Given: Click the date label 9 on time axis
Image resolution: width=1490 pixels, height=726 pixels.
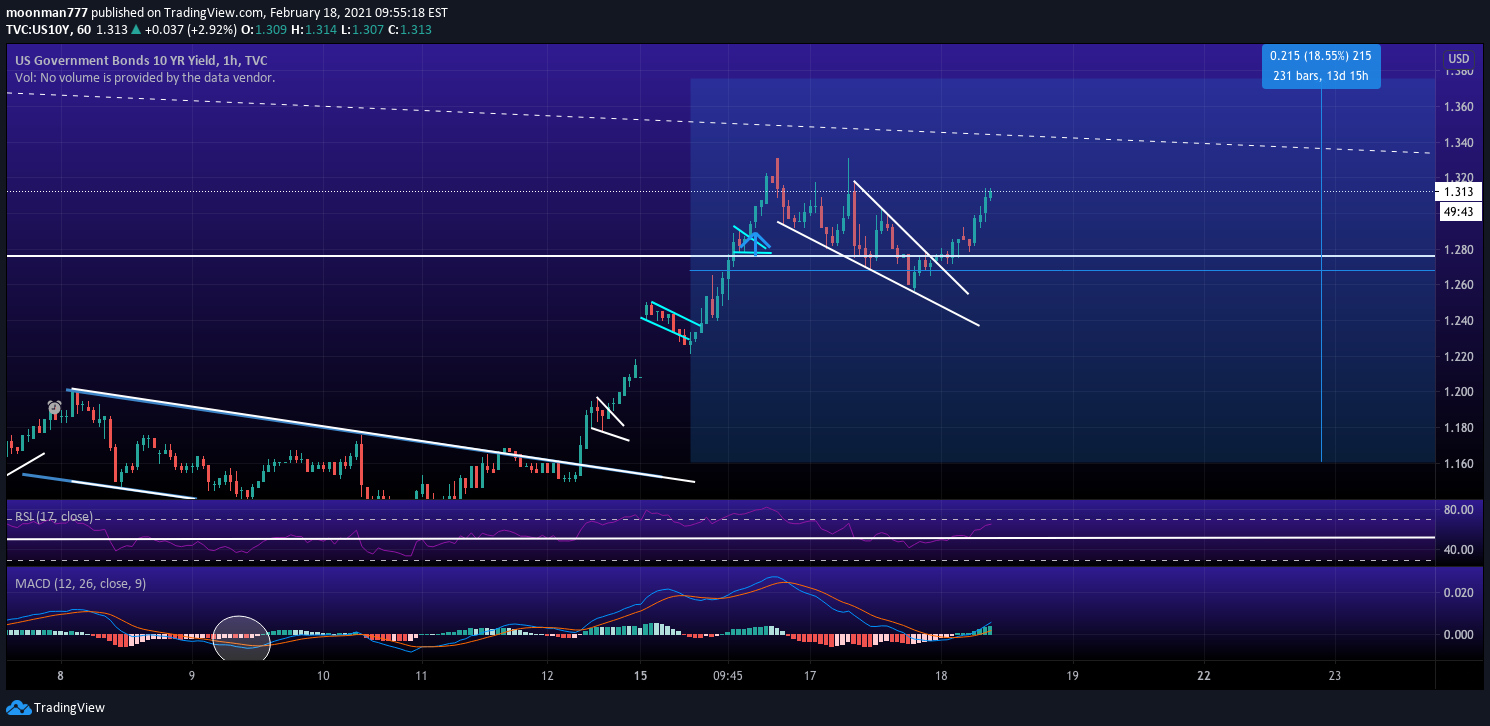Looking at the screenshot, I should coord(192,676).
